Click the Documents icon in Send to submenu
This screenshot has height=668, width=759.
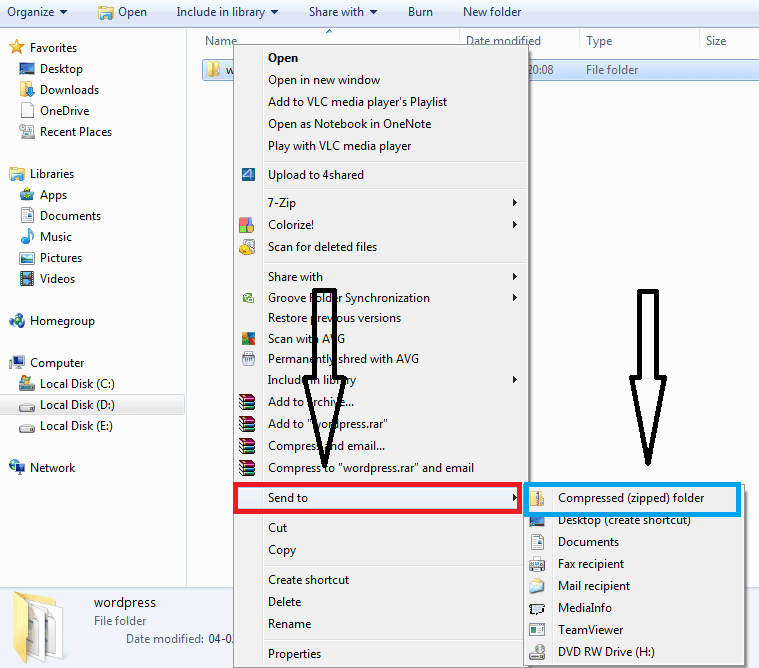[x=537, y=542]
